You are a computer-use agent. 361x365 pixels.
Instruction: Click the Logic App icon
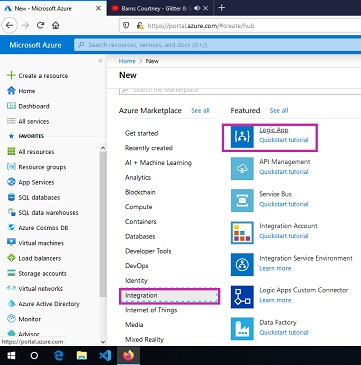pyautogui.click(x=242, y=137)
